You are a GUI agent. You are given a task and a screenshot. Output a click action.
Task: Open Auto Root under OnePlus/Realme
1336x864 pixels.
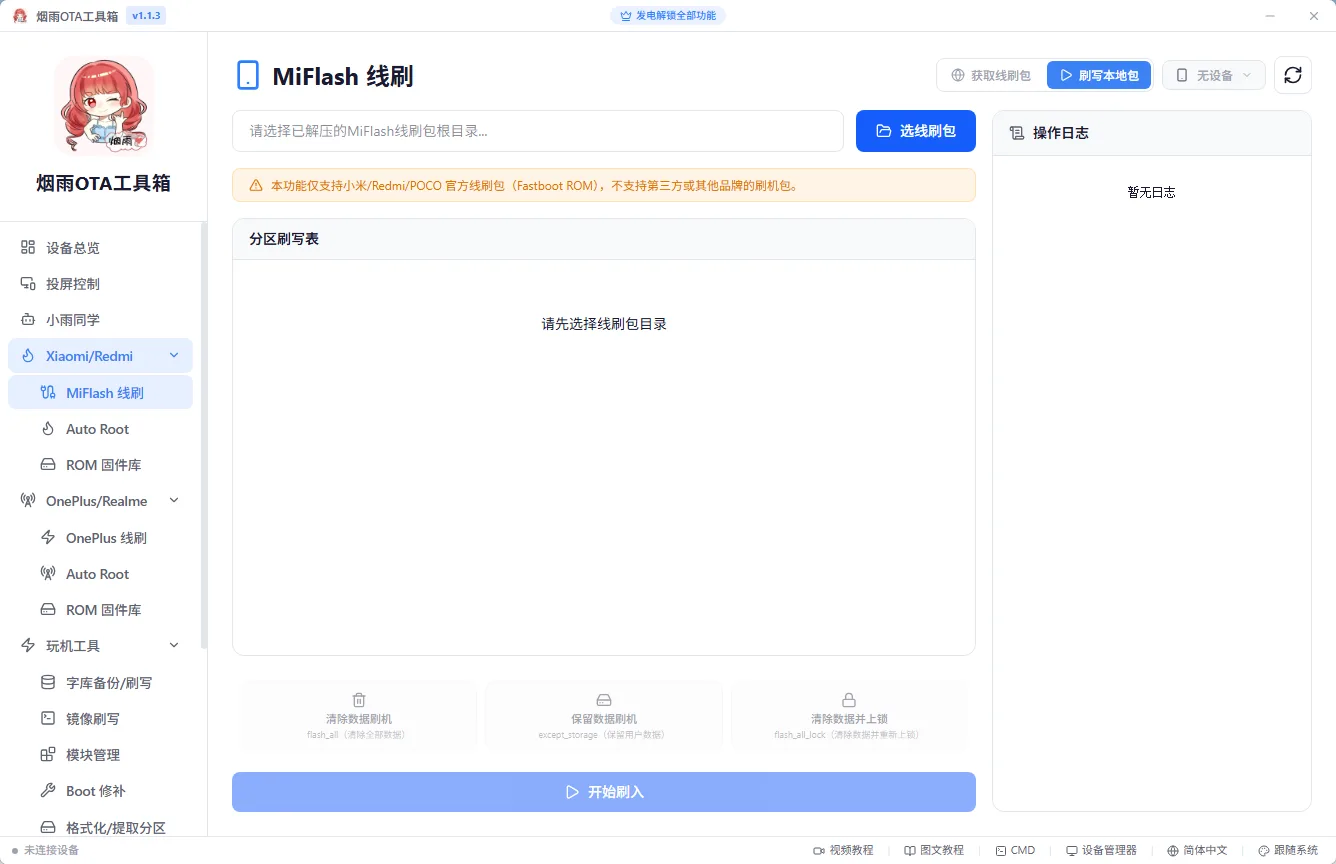[x=100, y=574]
